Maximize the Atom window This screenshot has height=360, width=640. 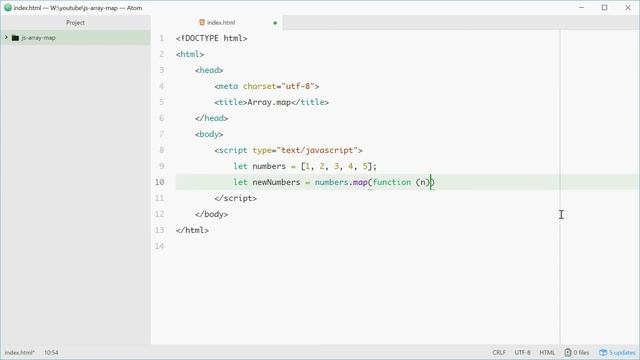click(x=604, y=7)
